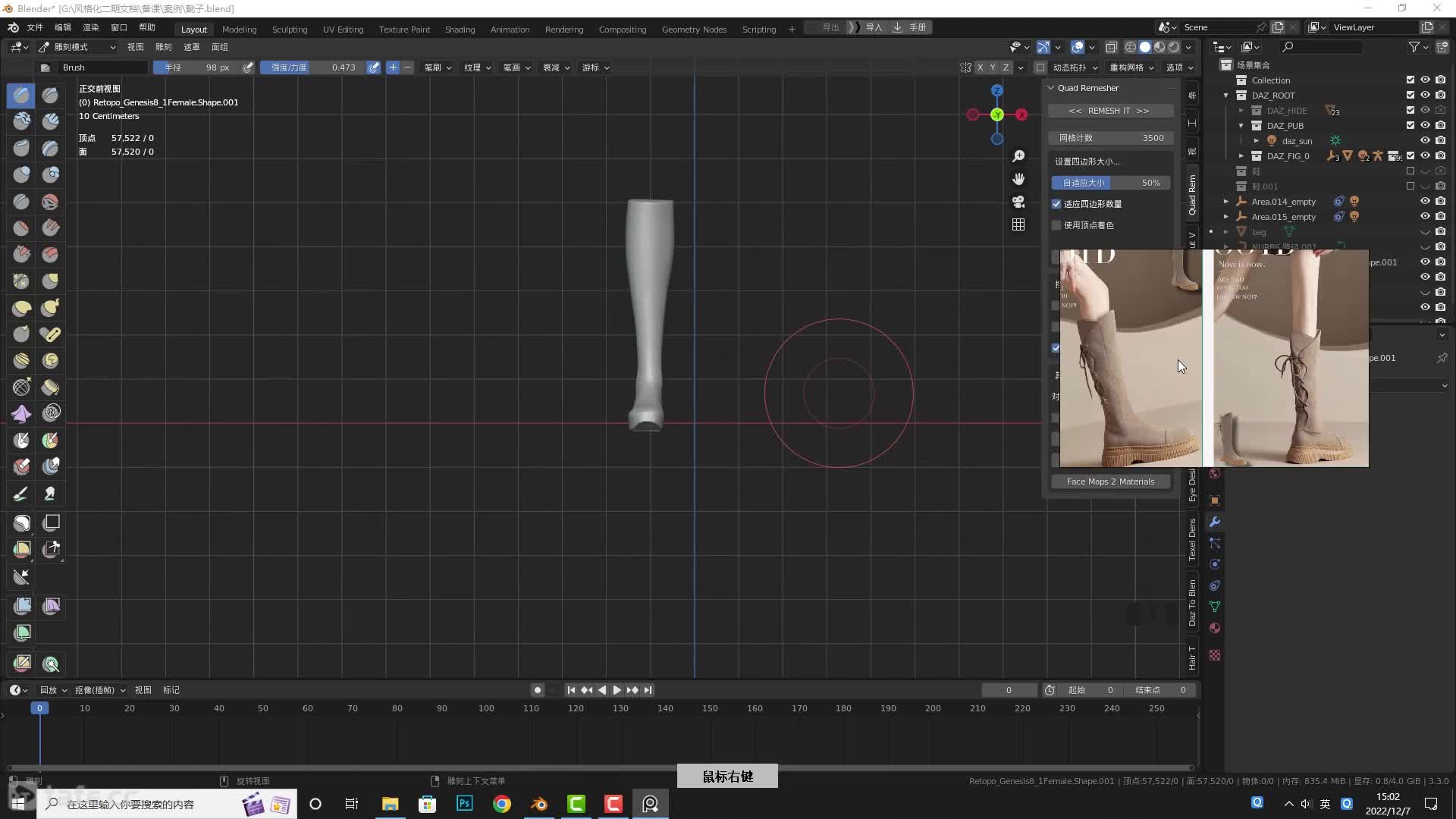Open Chrome from the Windows taskbar
This screenshot has width=1456, height=819.
pyautogui.click(x=502, y=804)
